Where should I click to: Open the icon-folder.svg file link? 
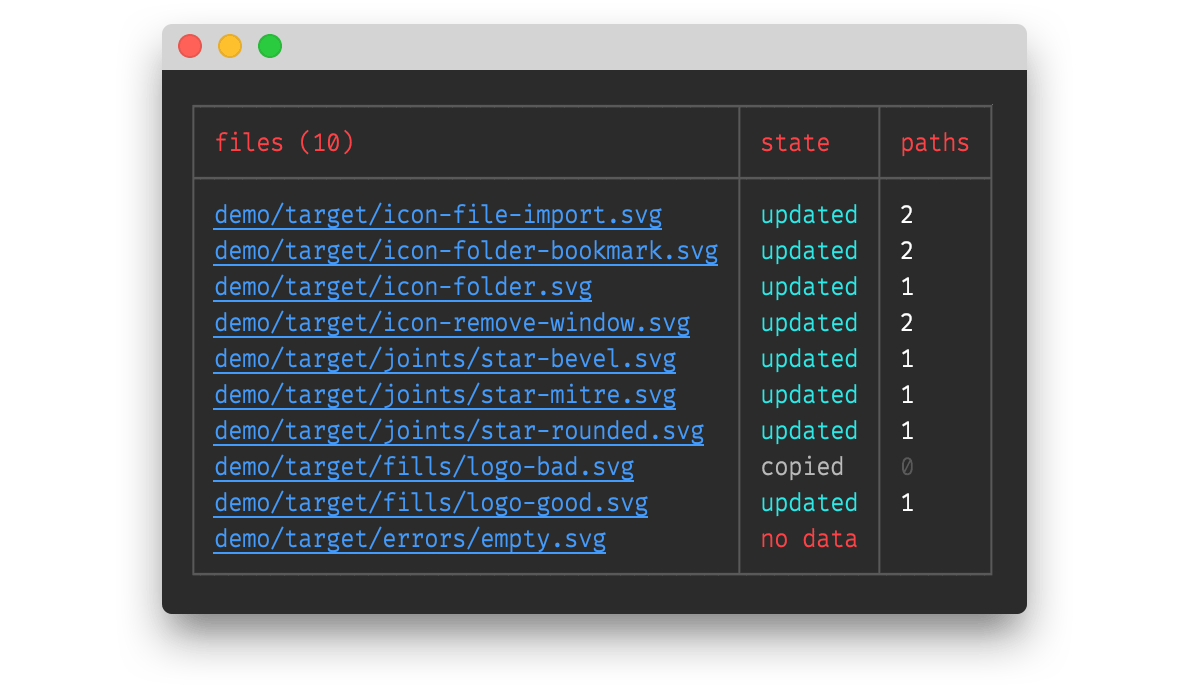[x=402, y=287]
